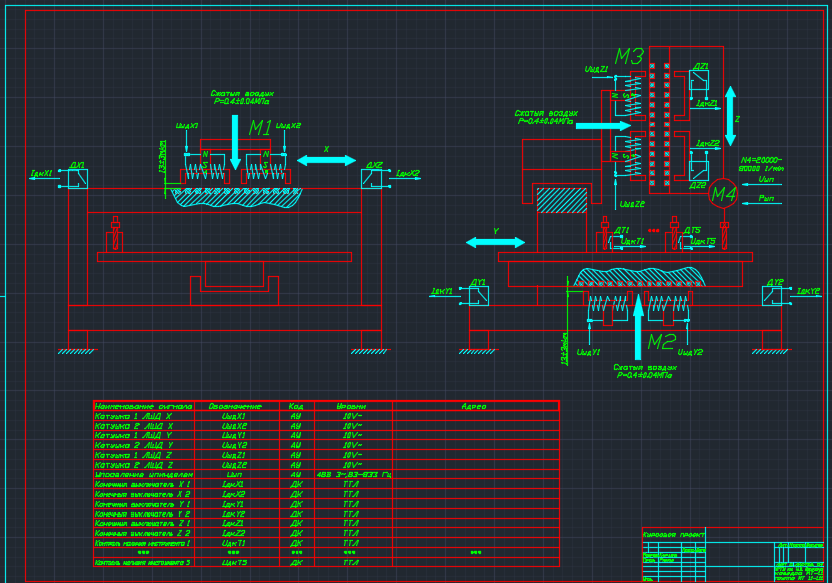This screenshot has height=583, width=832.
Task: Select the 'Адрес' column header cell
Action: (474, 406)
